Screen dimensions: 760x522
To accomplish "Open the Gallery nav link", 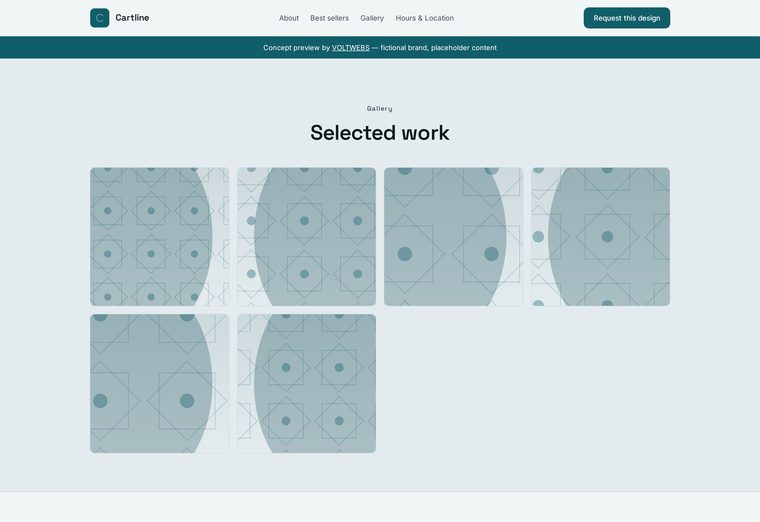I will 372,18.
